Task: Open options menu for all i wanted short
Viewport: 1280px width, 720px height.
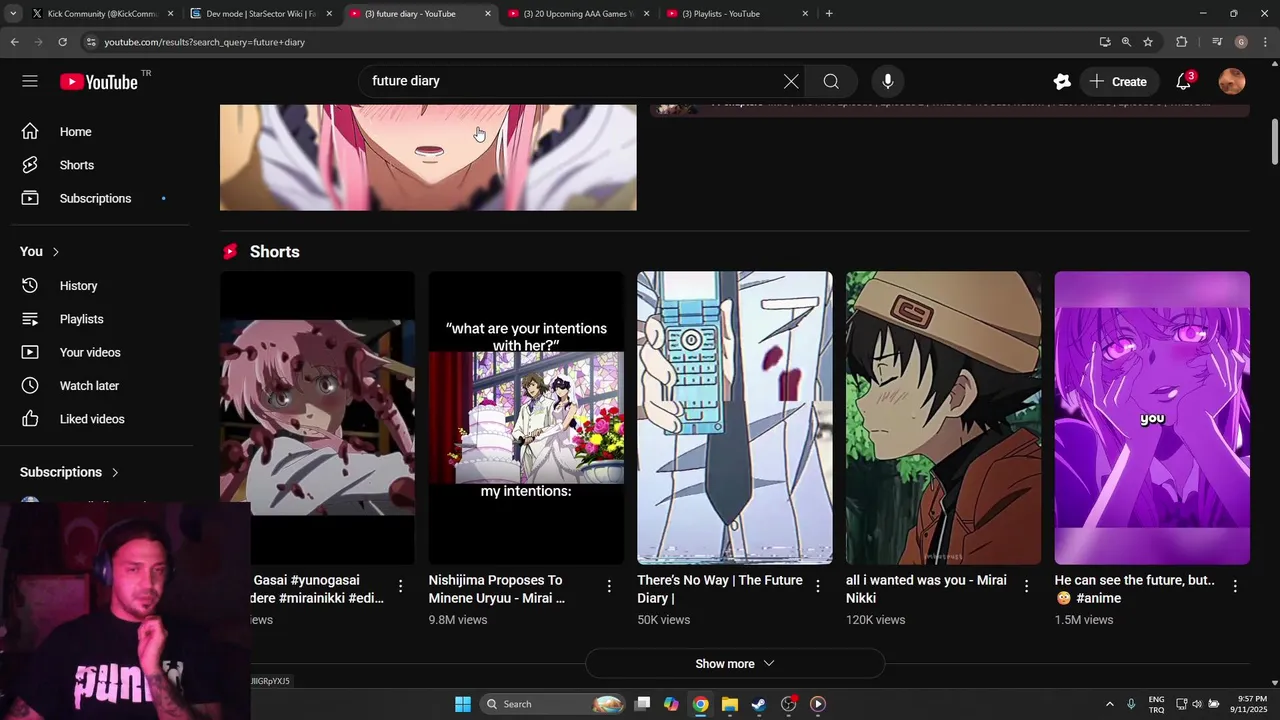Action: click(x=1026, y=586)
